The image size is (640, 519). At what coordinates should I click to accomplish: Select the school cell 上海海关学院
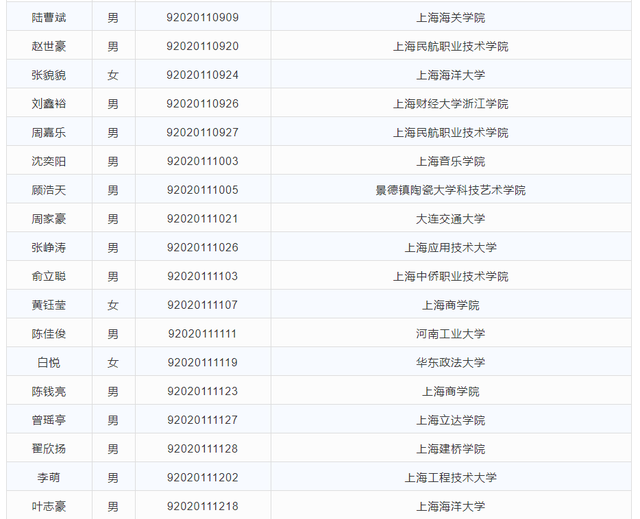[x=451, y=18]
